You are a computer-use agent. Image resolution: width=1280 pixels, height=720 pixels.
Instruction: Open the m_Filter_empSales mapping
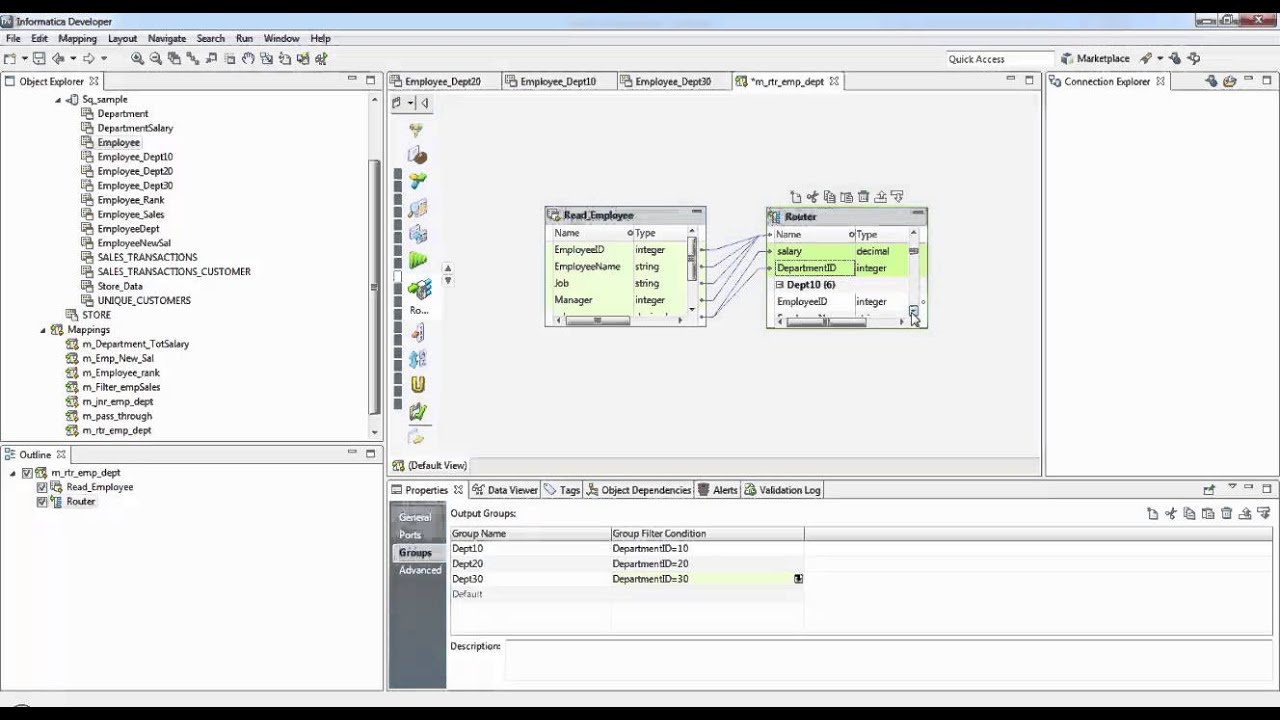(121, 387)
